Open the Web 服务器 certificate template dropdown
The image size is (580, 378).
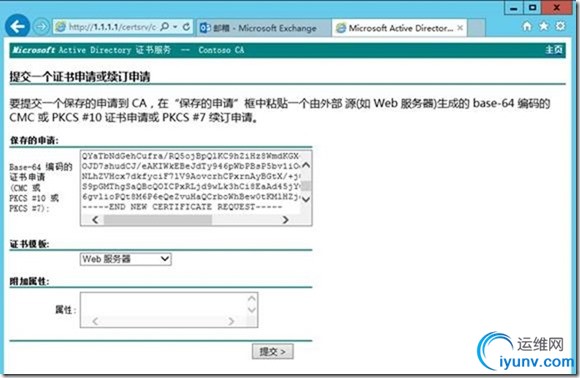tap(125, 259)
